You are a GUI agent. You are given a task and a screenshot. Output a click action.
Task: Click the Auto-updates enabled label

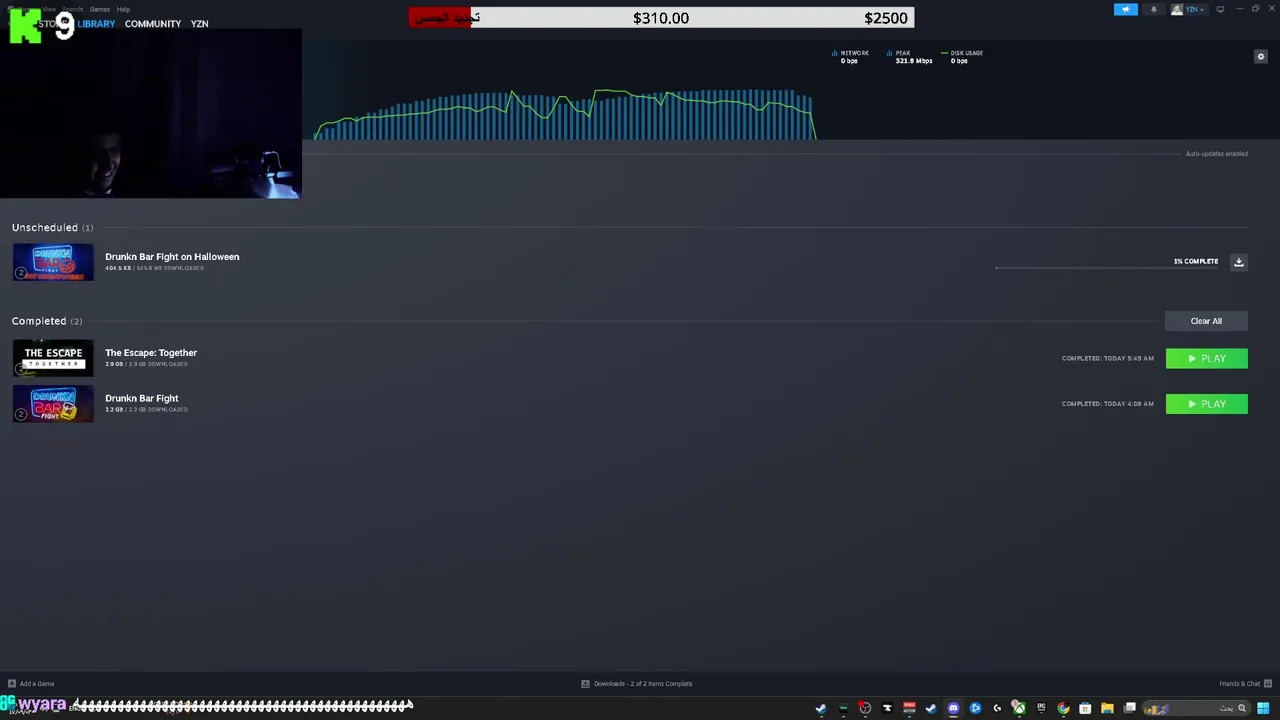pos(1216,154)
